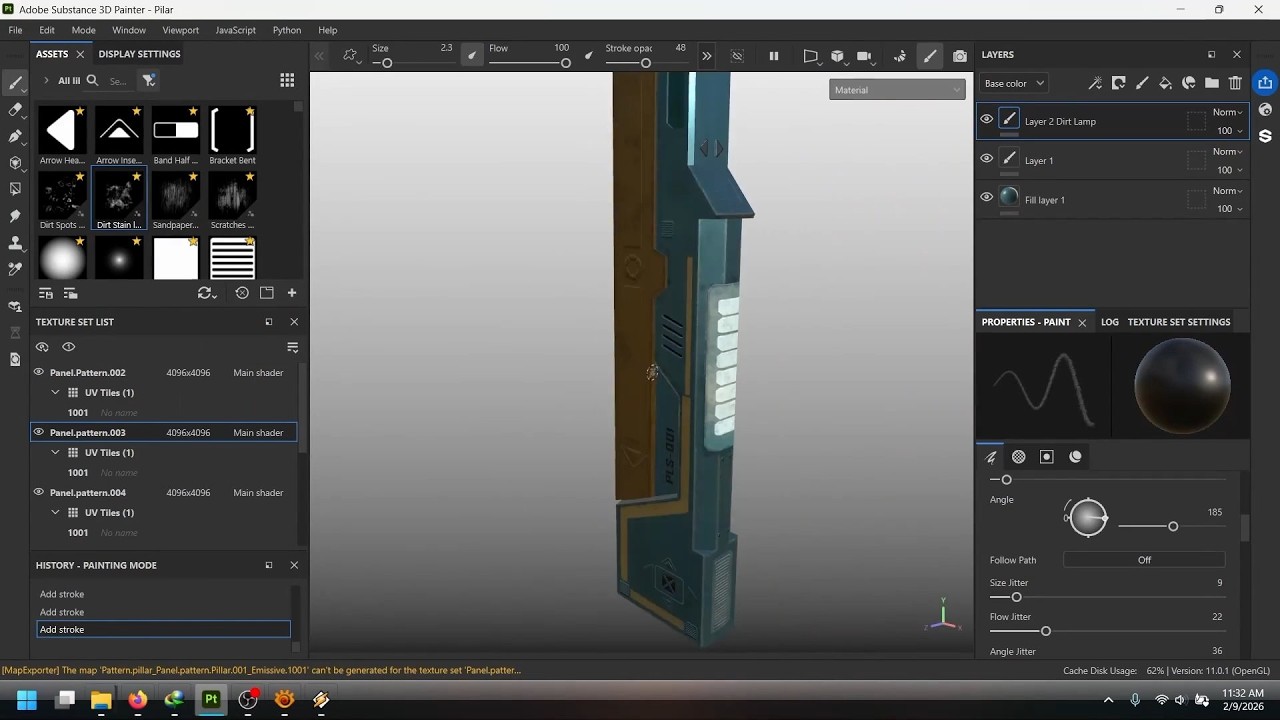
Task: Select the Eraser tool
Action: 15,110
